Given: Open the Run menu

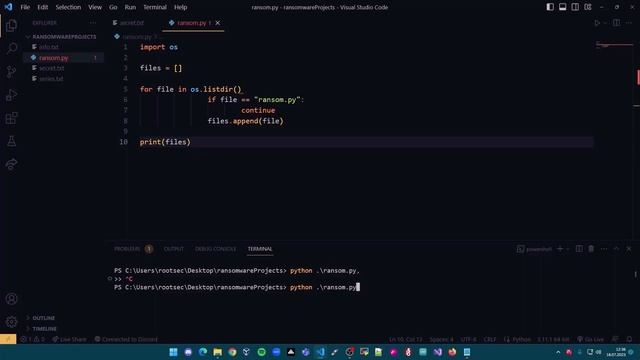Looking at the screenshot, I should 130,7.
